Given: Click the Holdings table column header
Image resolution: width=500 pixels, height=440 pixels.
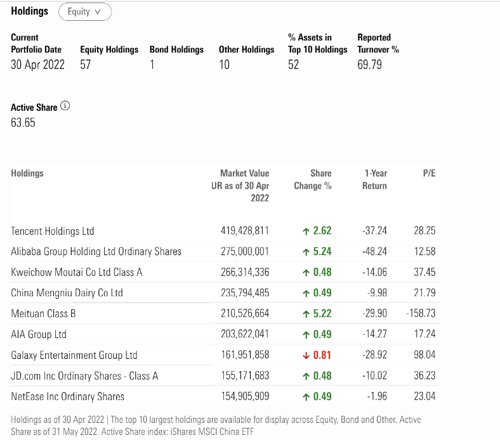Looking at the screenshot, I should pos(27,173).
